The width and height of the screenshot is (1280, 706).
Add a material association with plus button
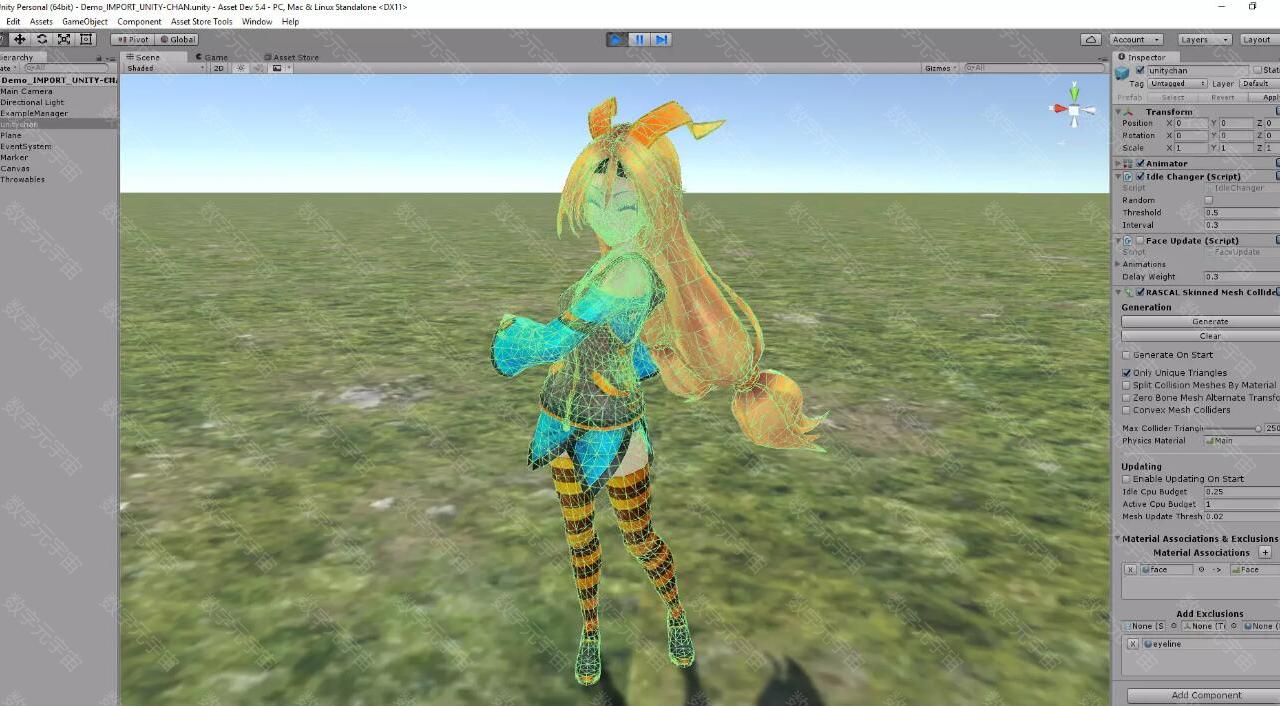click(x=1265, y=552)
